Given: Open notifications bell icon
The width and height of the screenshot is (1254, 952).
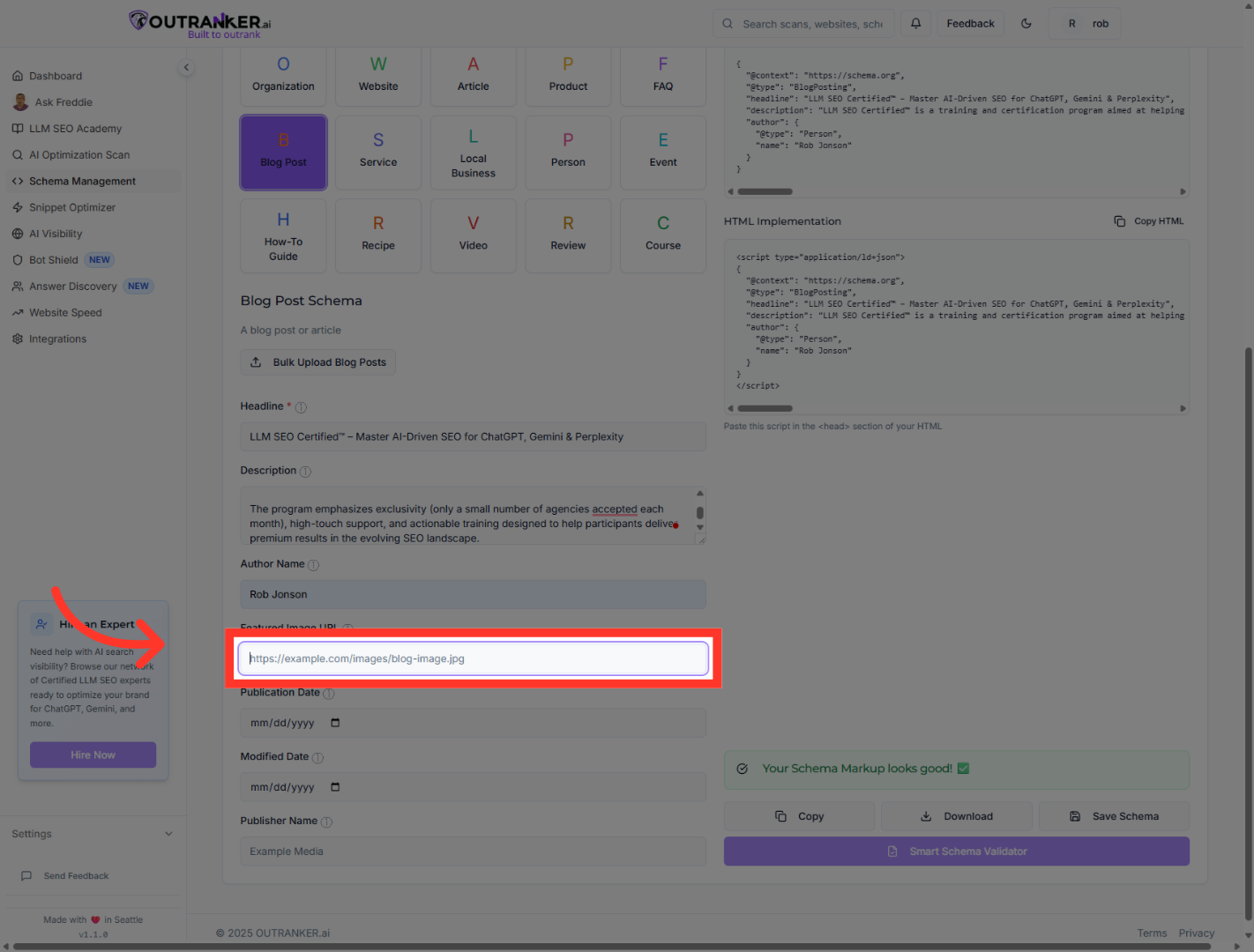Looking at the screenshot, I should (916, 24).
